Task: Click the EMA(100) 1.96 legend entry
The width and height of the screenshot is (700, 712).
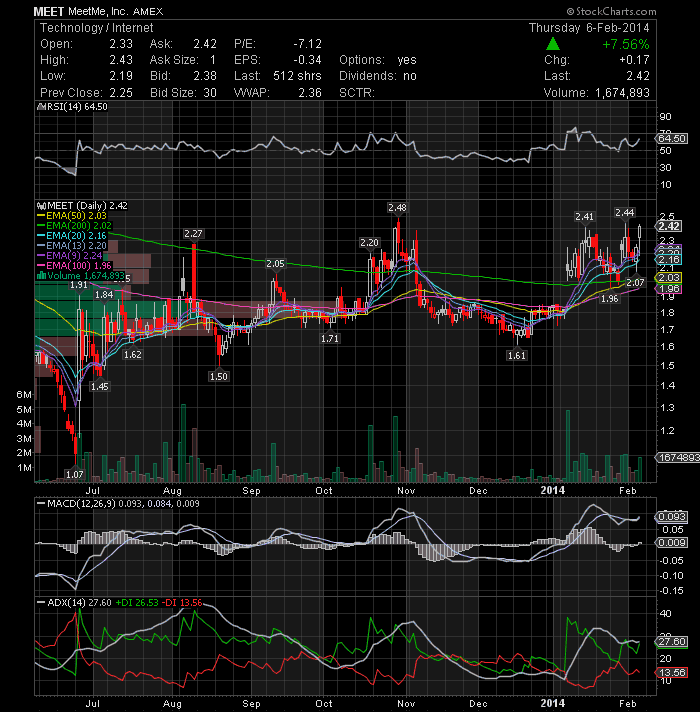Action: click(74, 266)
